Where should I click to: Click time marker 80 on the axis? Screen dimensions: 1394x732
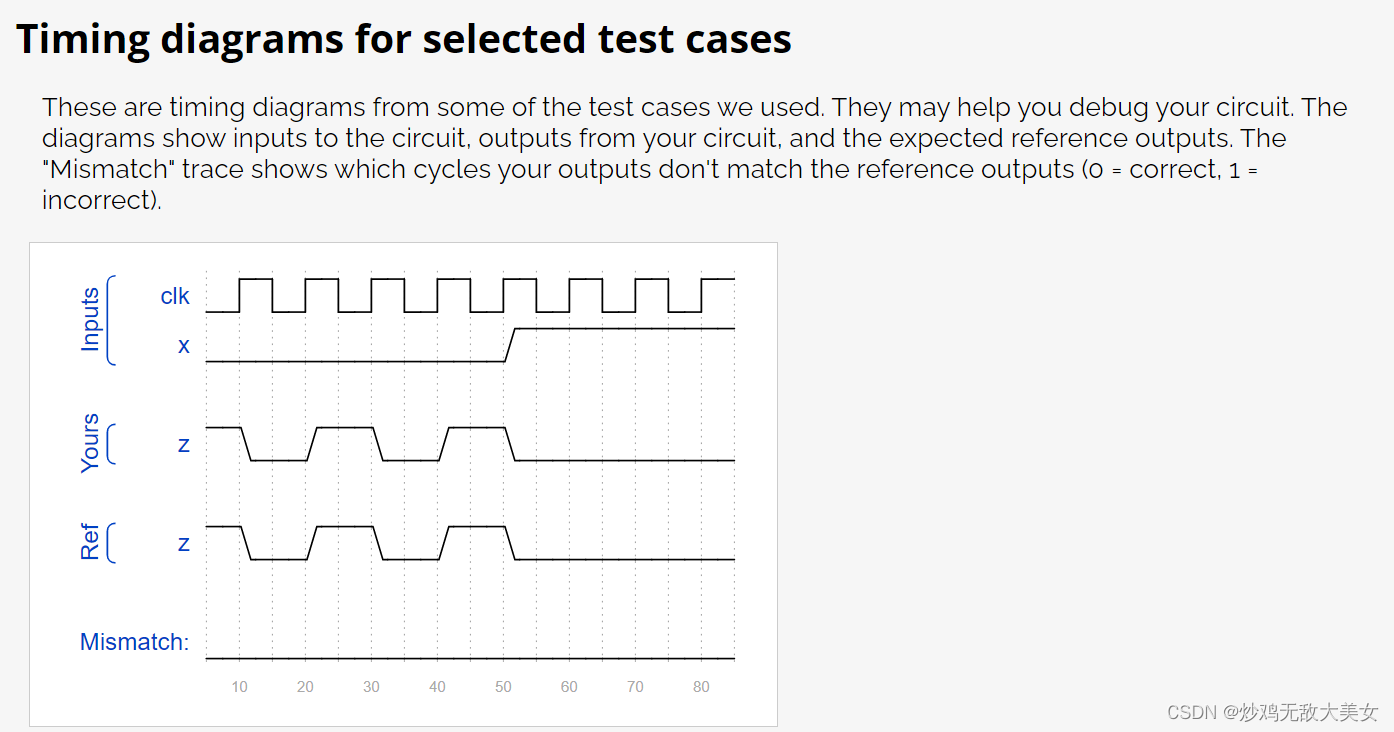[x=701, y=687]
